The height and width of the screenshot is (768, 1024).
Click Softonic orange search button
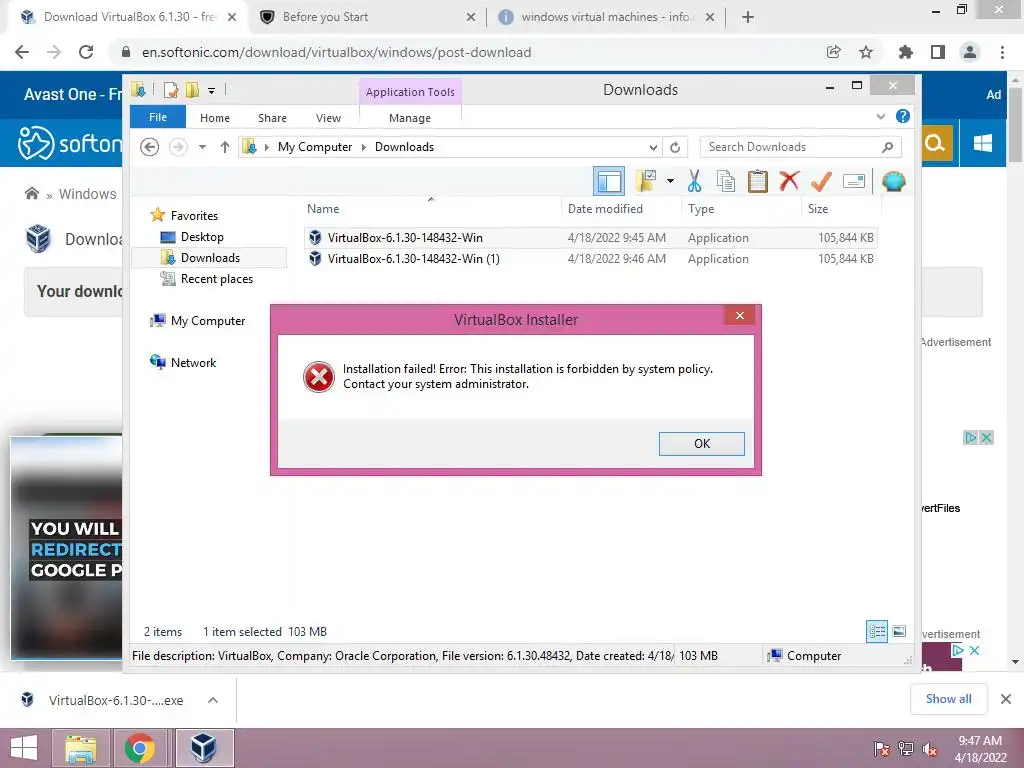pos(935,143)
